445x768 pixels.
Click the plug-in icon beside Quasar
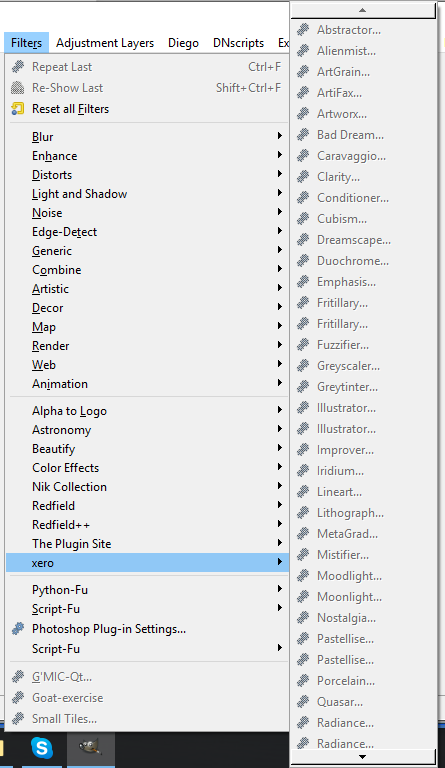pyautogui.click(x=304, y=702)
